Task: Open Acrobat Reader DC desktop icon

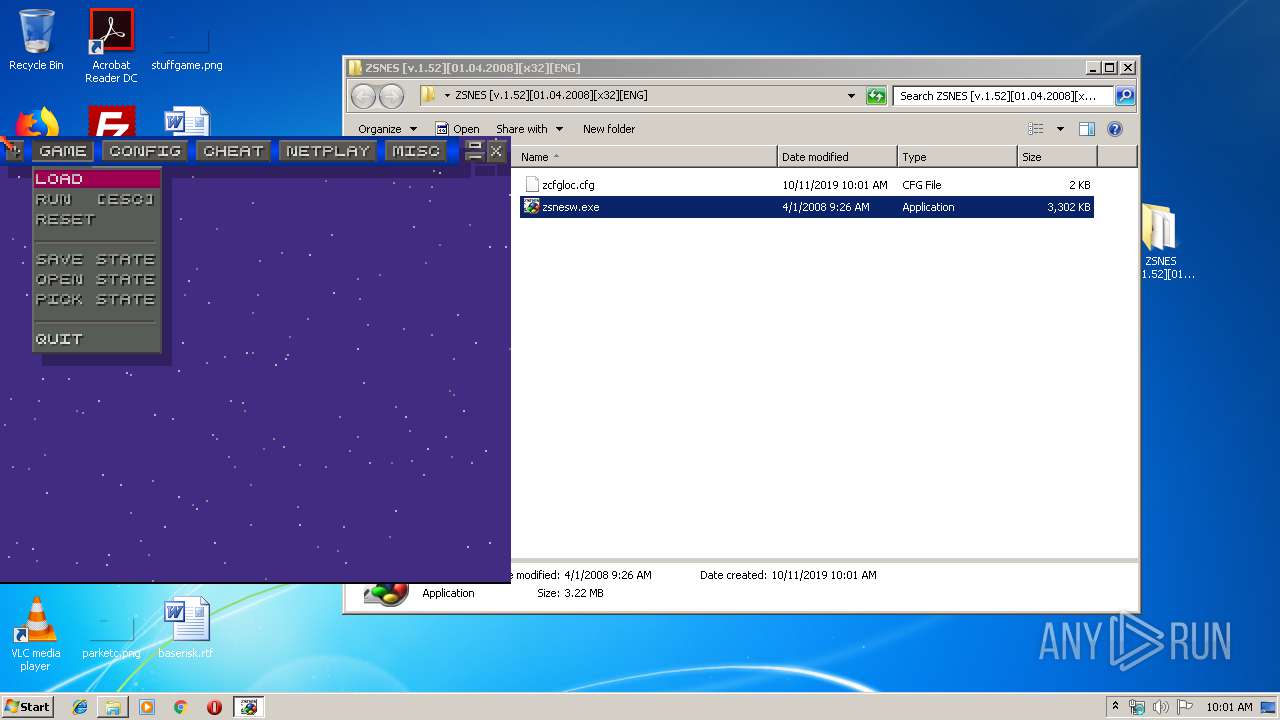Action: [111, 46]
